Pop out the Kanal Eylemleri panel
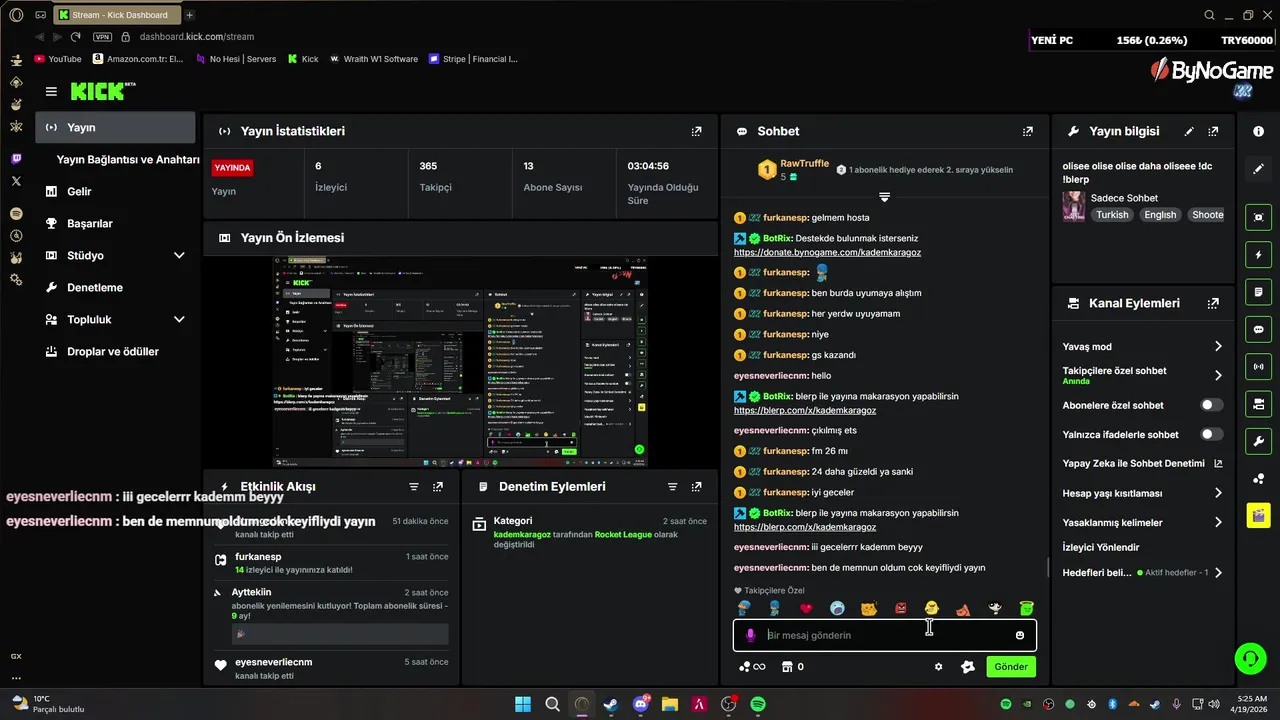Screen dimensions: 1280x720 pyautogui.click(x=1213, y=303)
